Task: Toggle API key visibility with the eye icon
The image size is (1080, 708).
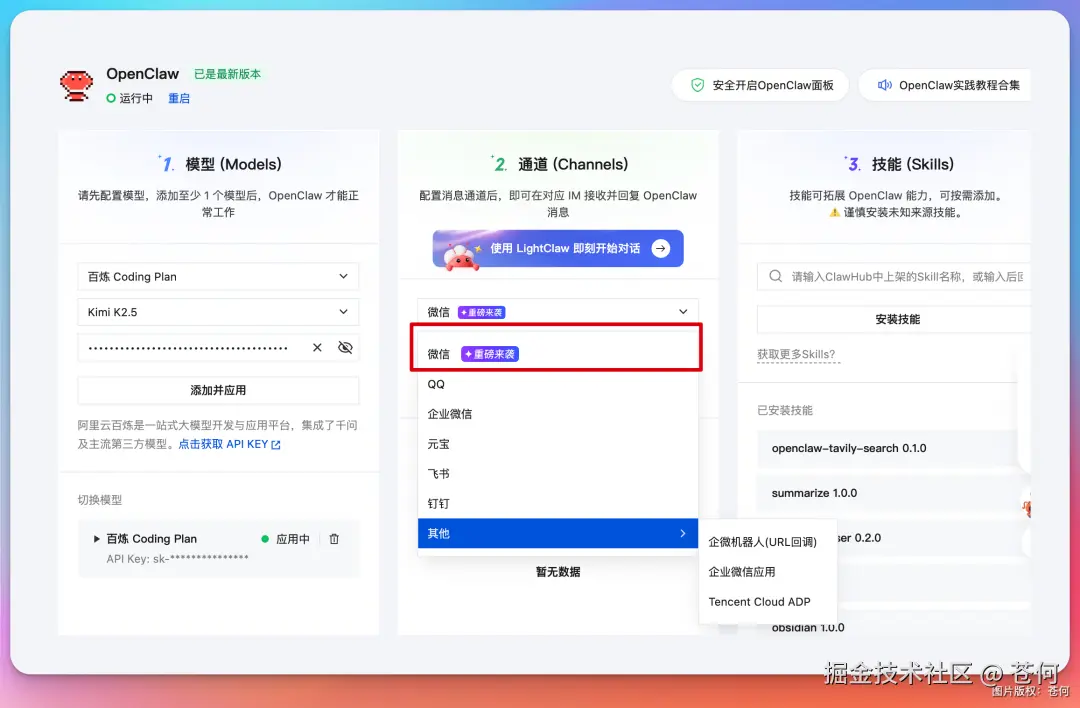Action: click(x=345, y=347)
